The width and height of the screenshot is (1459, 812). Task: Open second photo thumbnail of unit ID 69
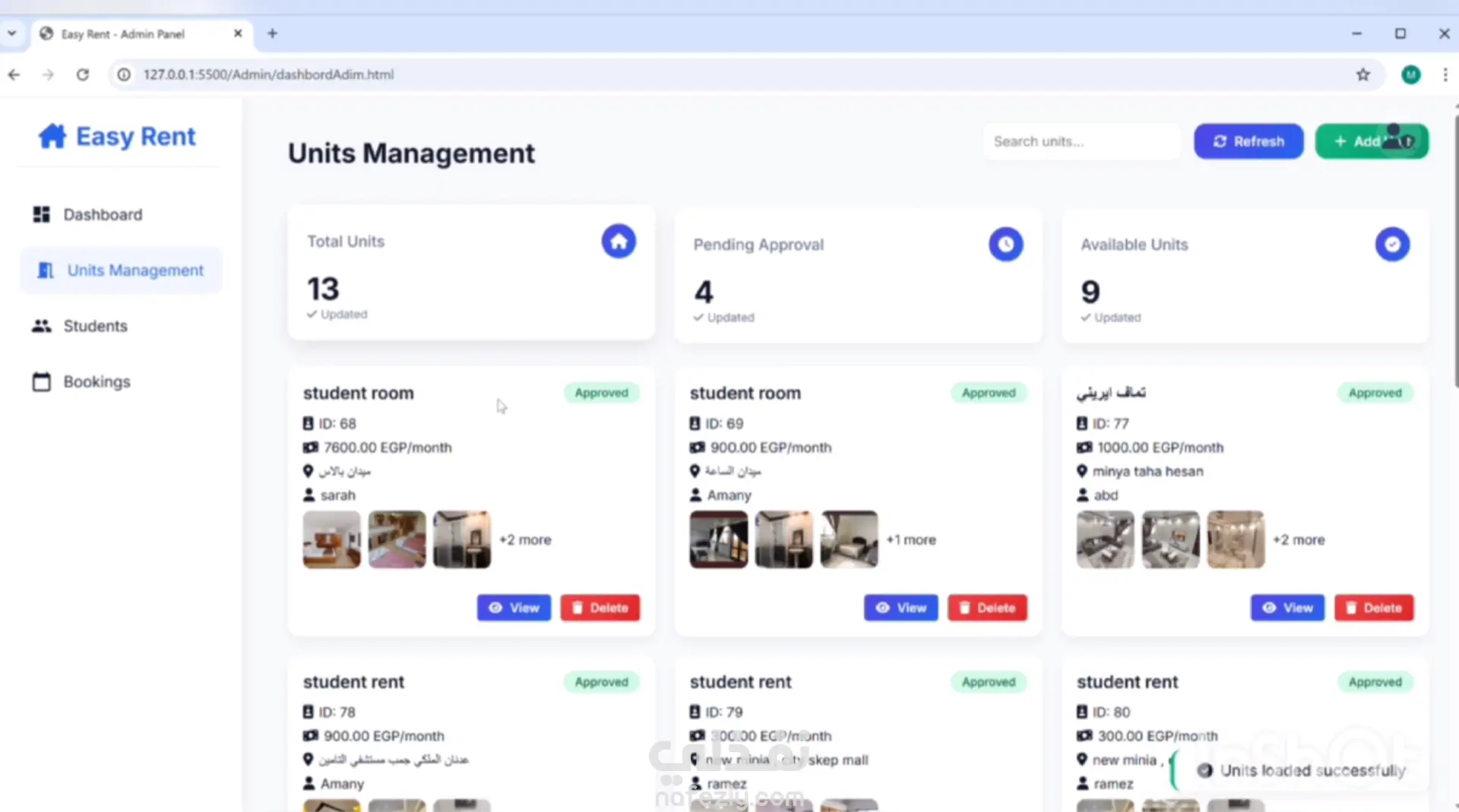tap(784, 539)
